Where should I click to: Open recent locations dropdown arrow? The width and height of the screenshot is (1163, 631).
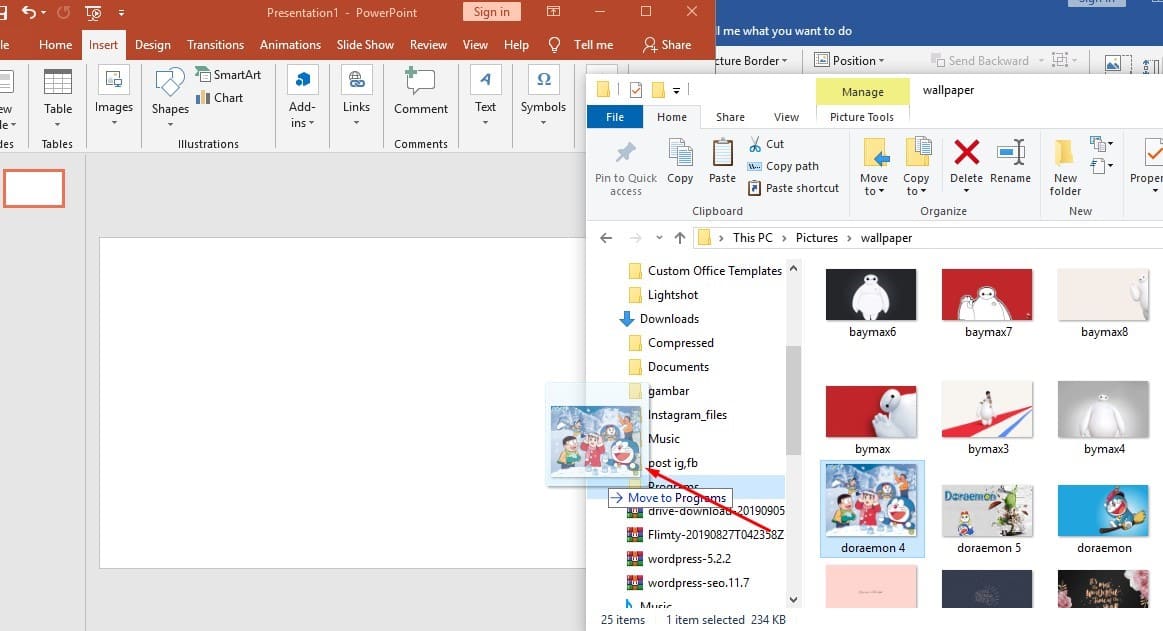[x=659, y=238]
